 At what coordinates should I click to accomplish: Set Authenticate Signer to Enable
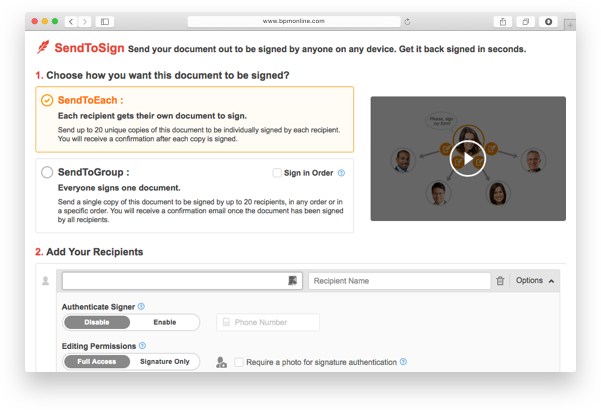(x=165, y=322)
